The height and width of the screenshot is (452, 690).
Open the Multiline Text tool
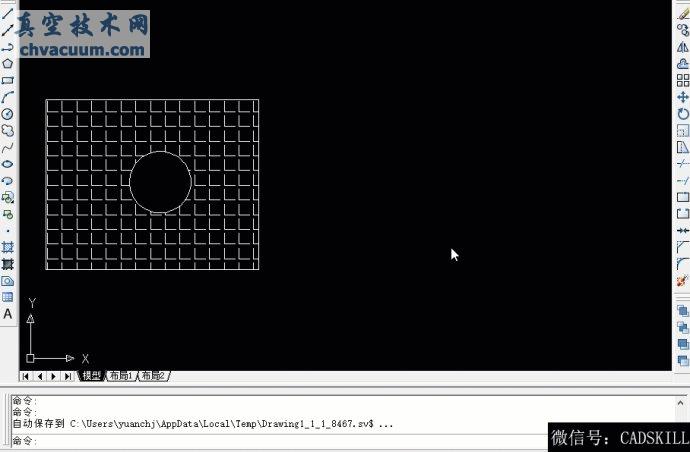tap(8, 313)
